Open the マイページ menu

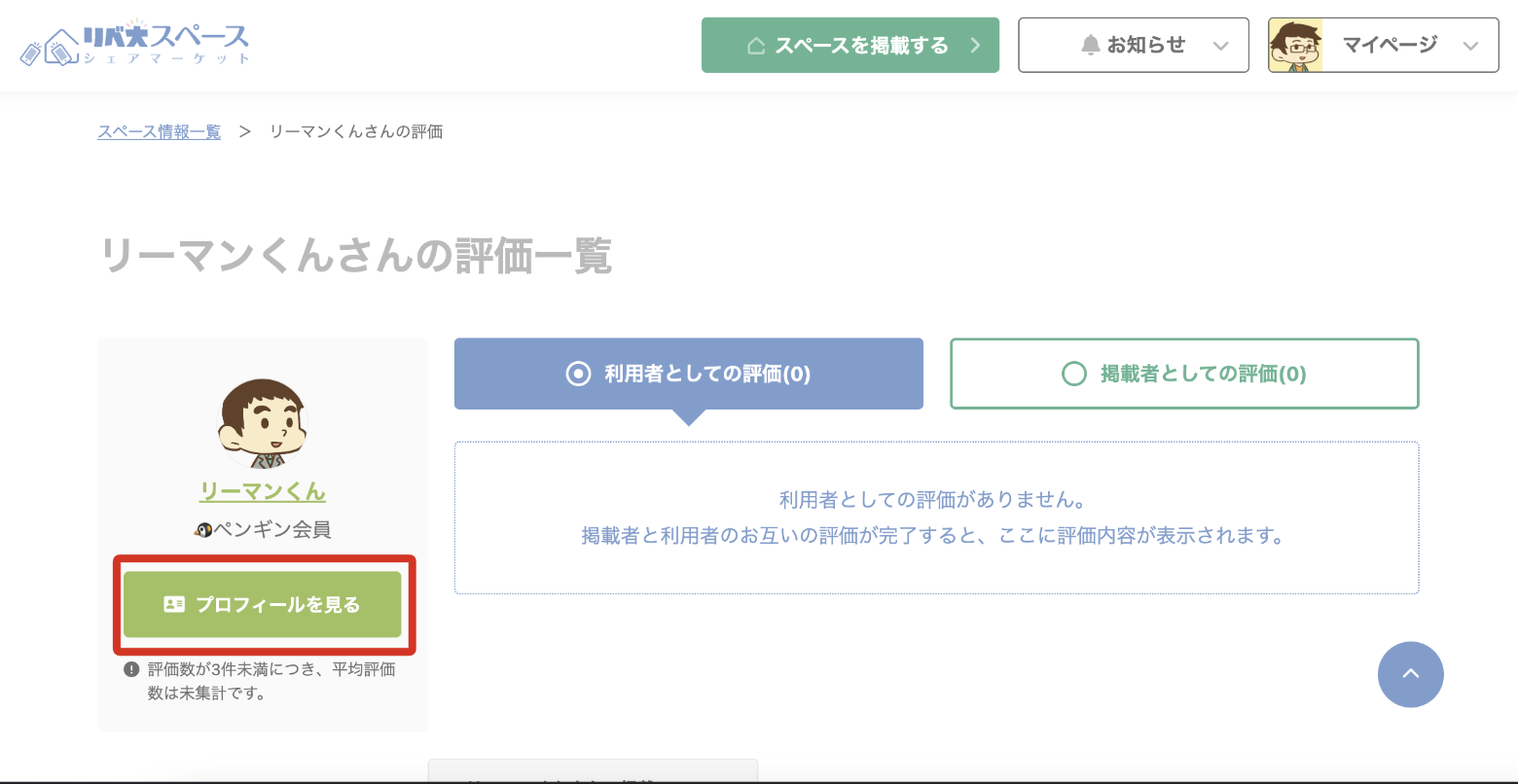pyautogui.click(x=1383, y=45)
